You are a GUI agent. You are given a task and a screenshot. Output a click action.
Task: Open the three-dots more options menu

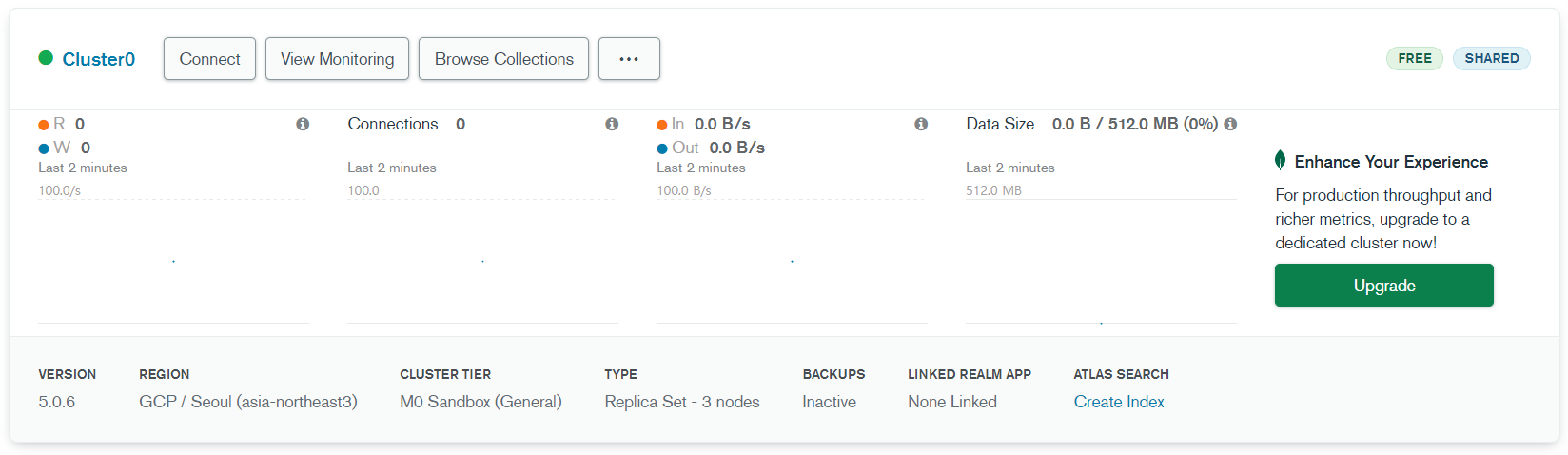click(629, 59)
